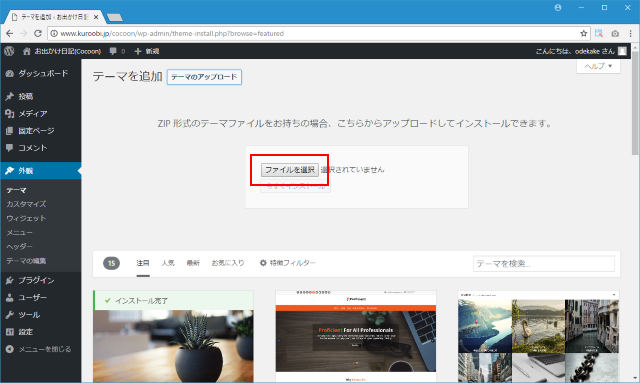Open the Chrome three-dot menu
The image size is (640, 383).
pos(631,33)
